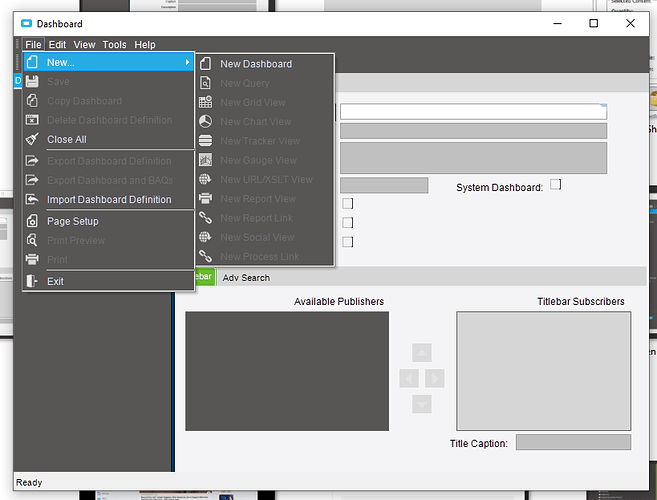The height and width of the screenshot is (500, 657).
Task: Click the Export Dashboard Definition icon
Action: point(32,161)
